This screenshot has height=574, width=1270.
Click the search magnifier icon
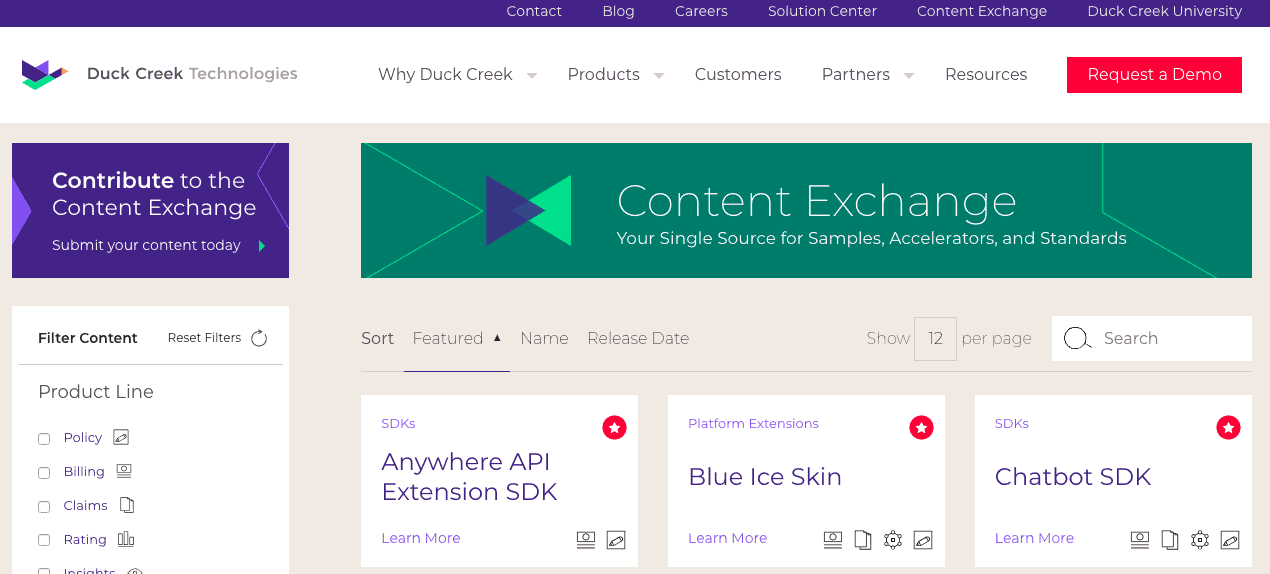coord(1077,338)
